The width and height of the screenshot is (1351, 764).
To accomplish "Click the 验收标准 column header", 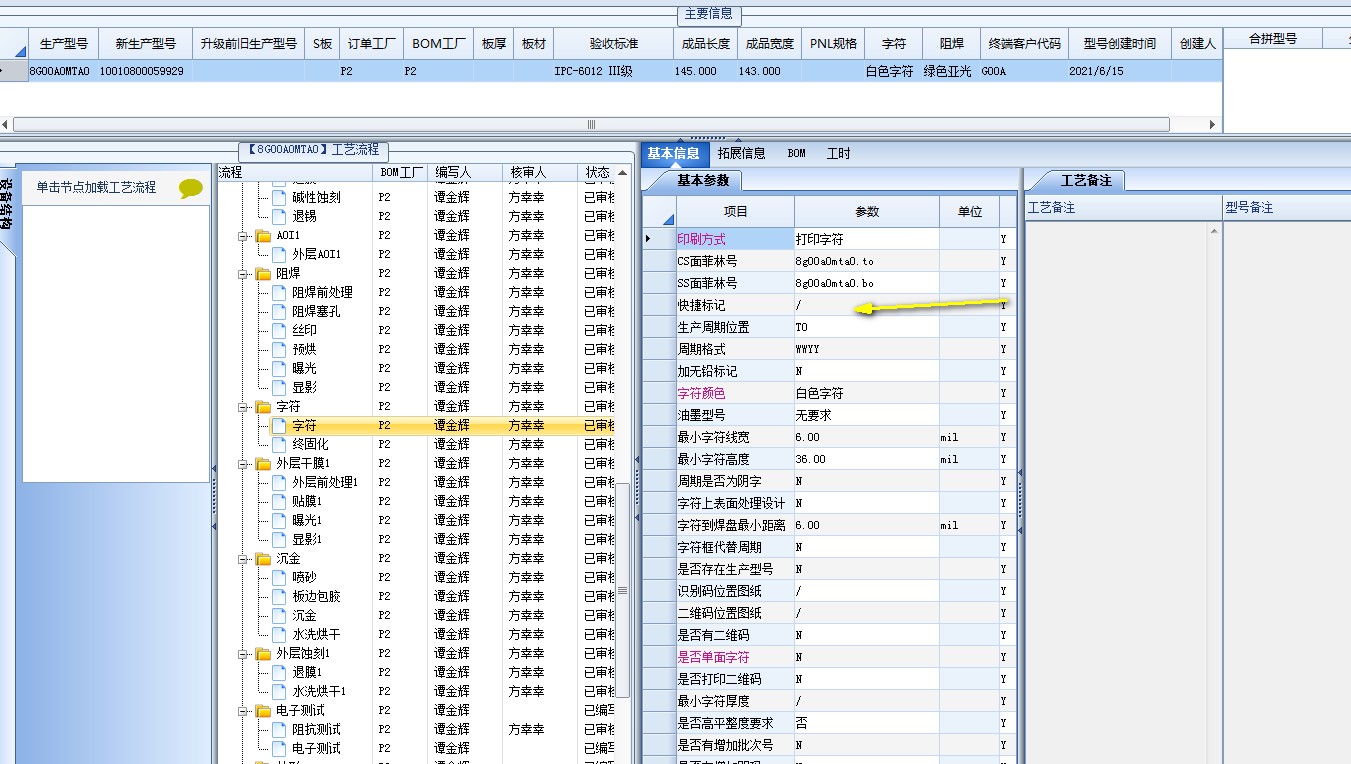I will pos(614,44).
